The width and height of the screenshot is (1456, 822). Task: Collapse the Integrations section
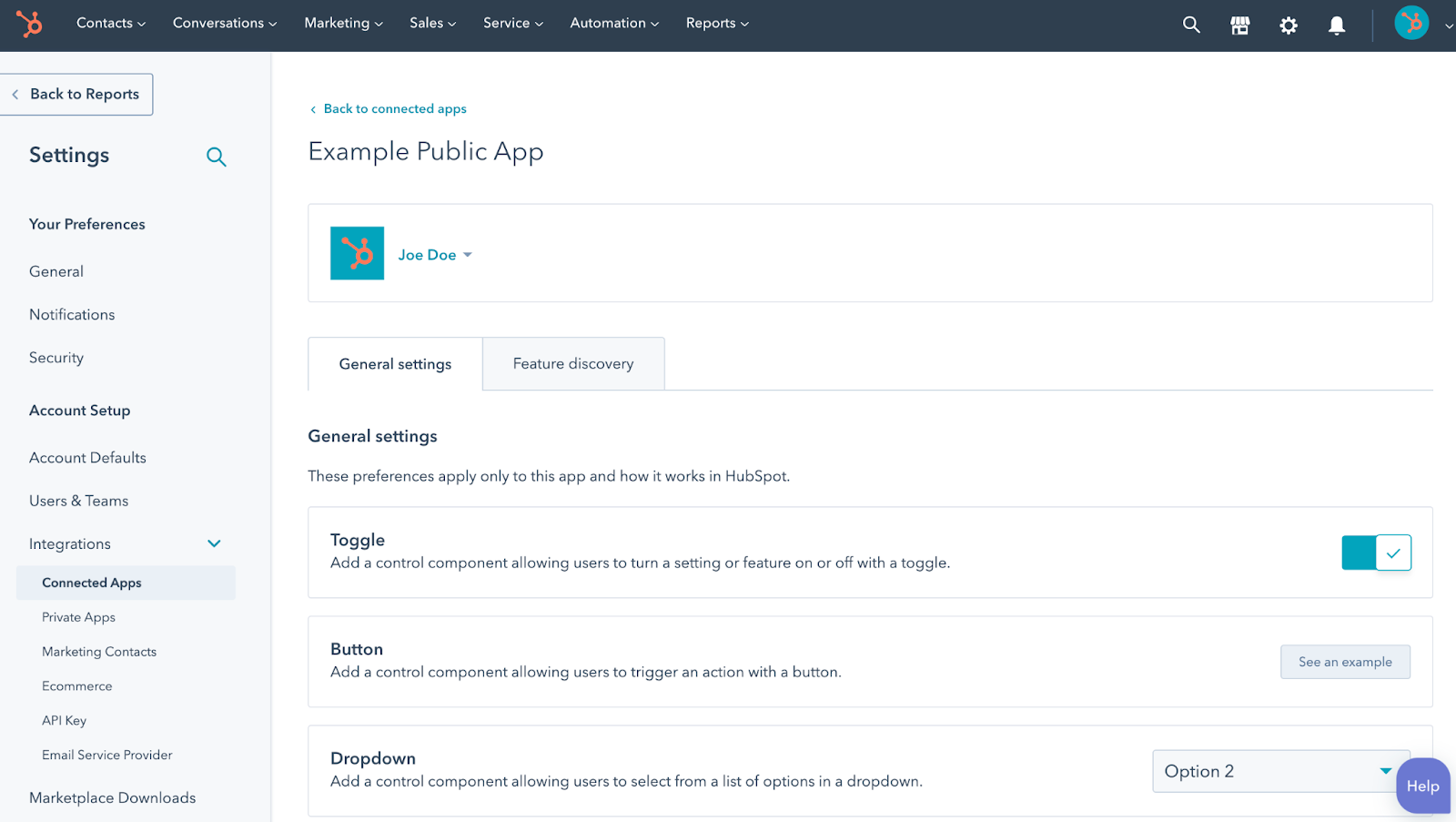(x=214, y=543)
